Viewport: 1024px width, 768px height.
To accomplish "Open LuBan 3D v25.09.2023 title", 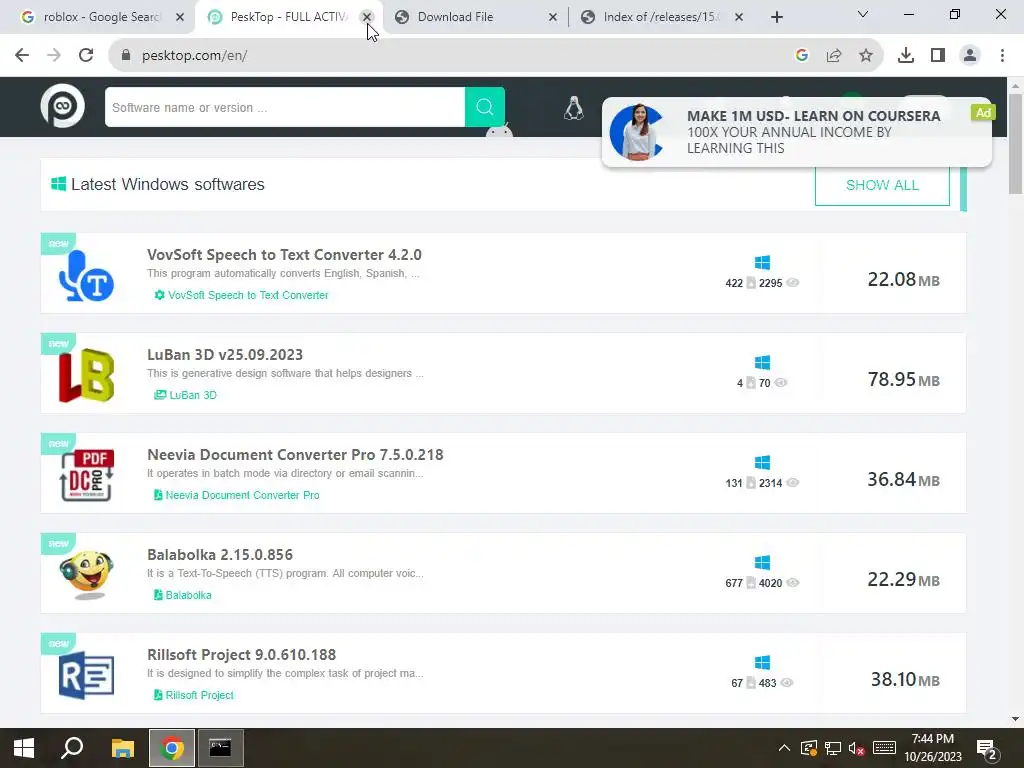I will (225, 355).
